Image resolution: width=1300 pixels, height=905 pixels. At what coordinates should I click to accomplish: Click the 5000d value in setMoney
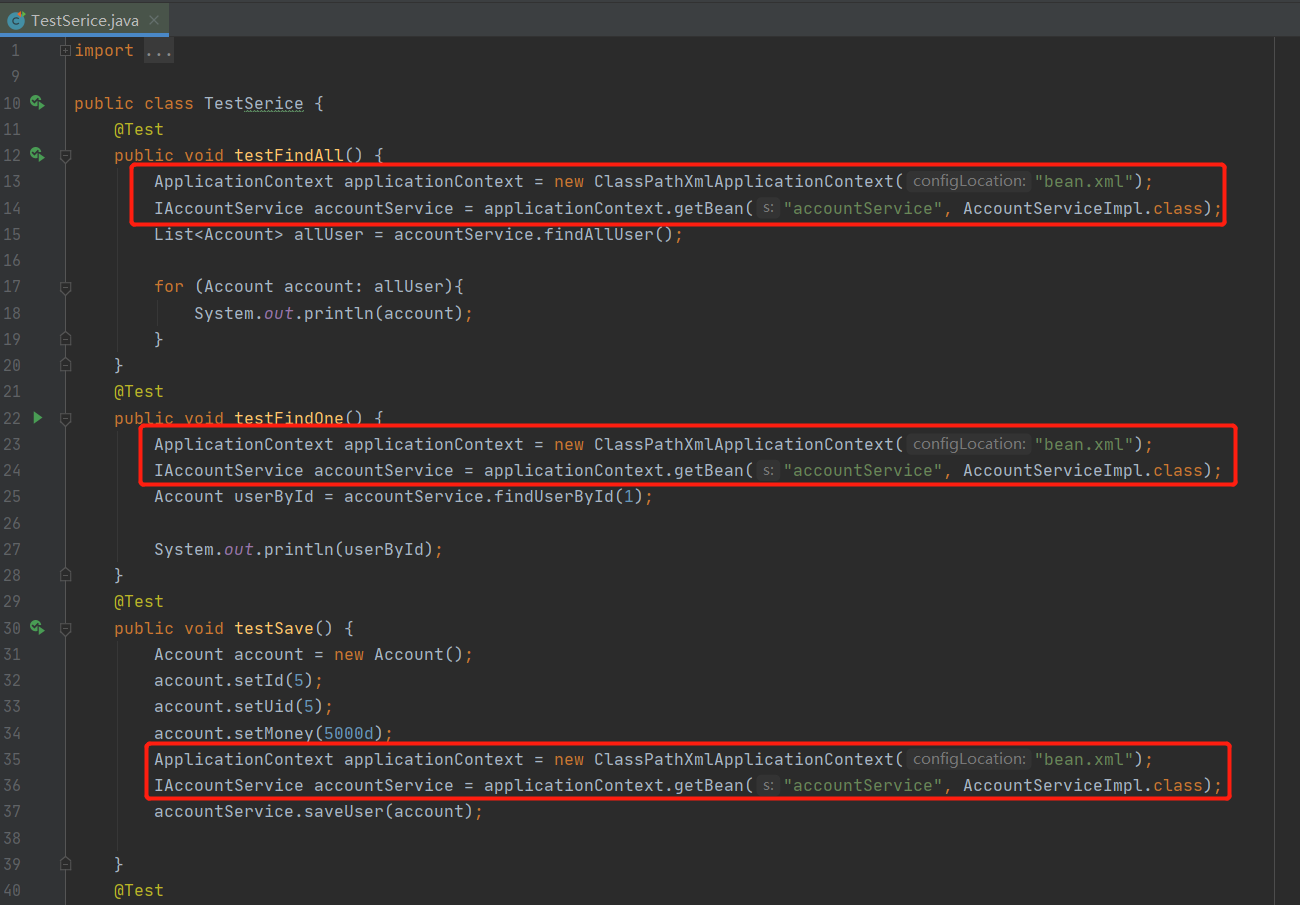click(x=349, y=733)
